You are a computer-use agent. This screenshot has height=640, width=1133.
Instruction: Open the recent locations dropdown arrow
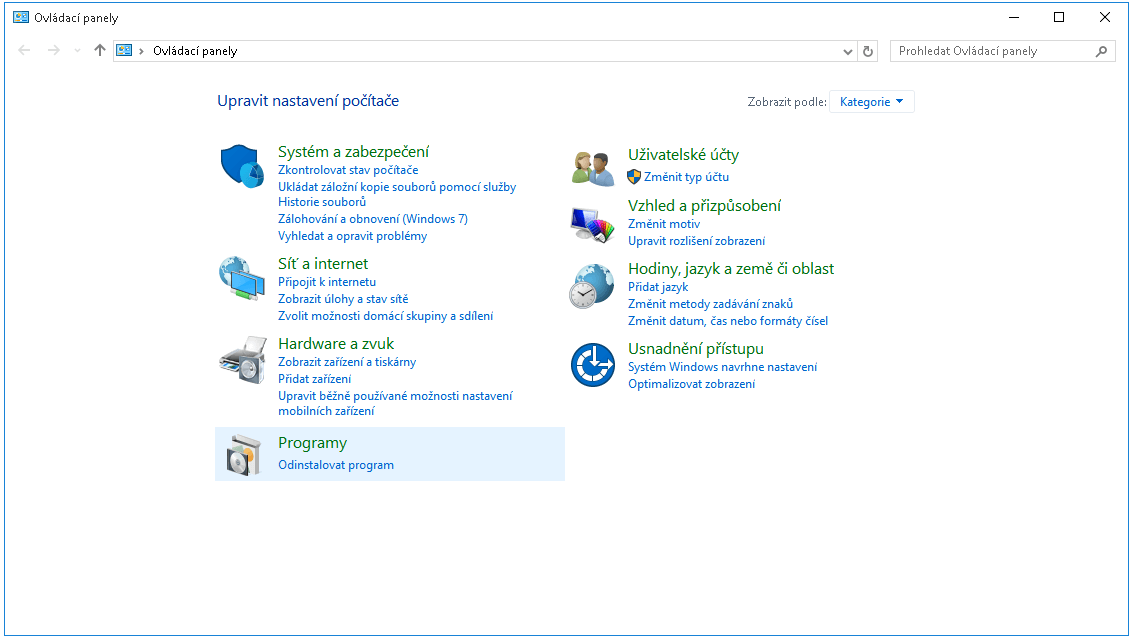[x=77, y=51]
